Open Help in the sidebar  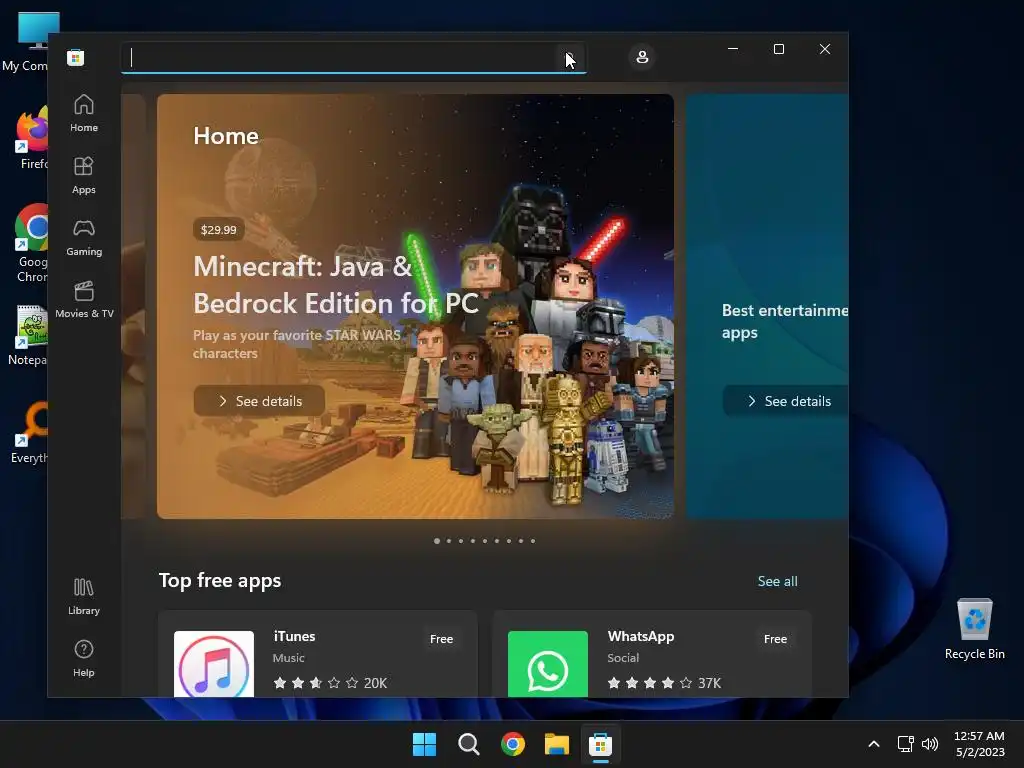tap(84, 658)
